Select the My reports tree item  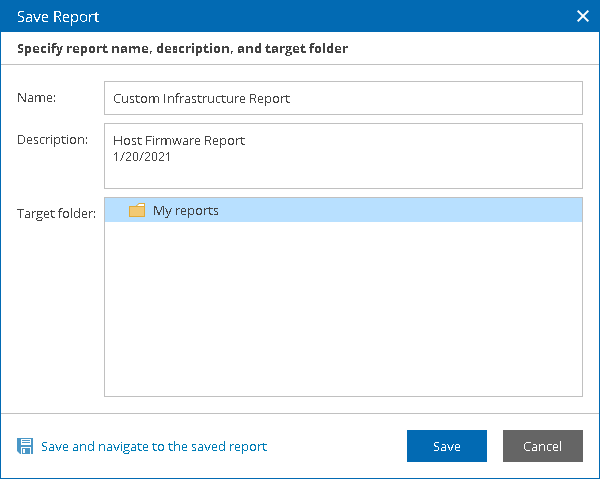click(185, 211)
